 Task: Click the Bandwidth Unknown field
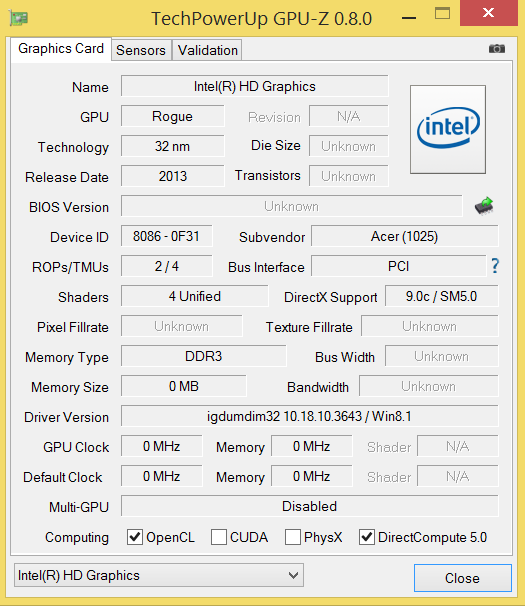pyautogui.click(x=429, y=386)
